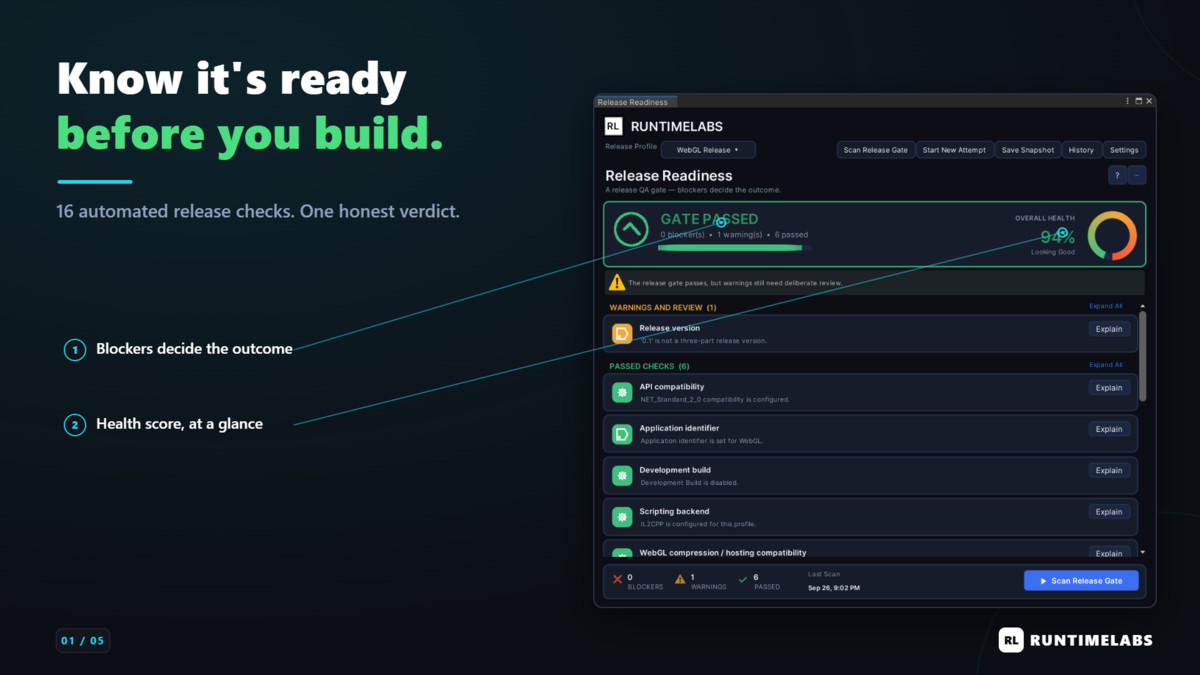Click the collapse dash button beside help
The height and width of the screenshot is (675, 1200).
[1137, 175]
